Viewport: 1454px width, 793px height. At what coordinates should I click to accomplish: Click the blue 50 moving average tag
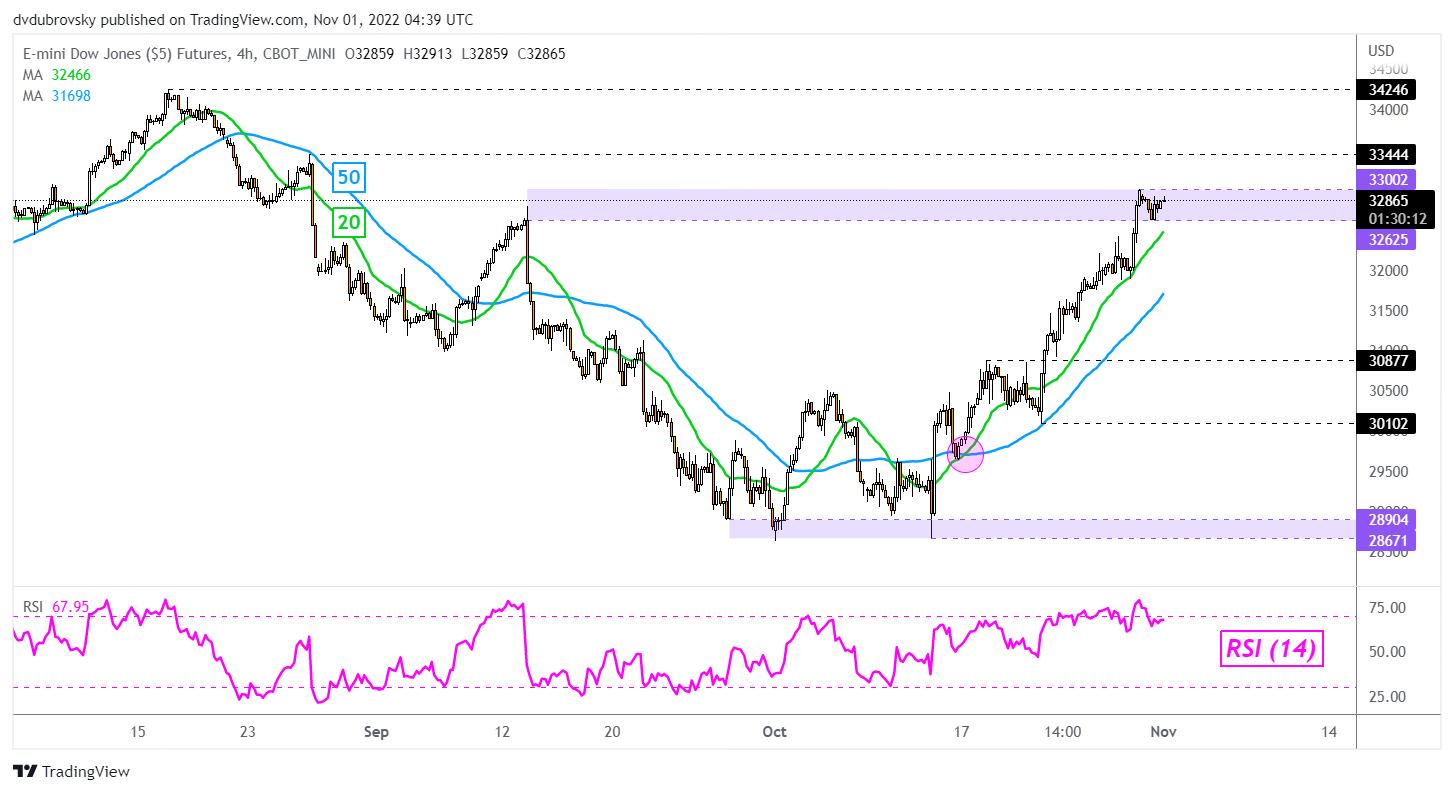[x=348, y=179]
